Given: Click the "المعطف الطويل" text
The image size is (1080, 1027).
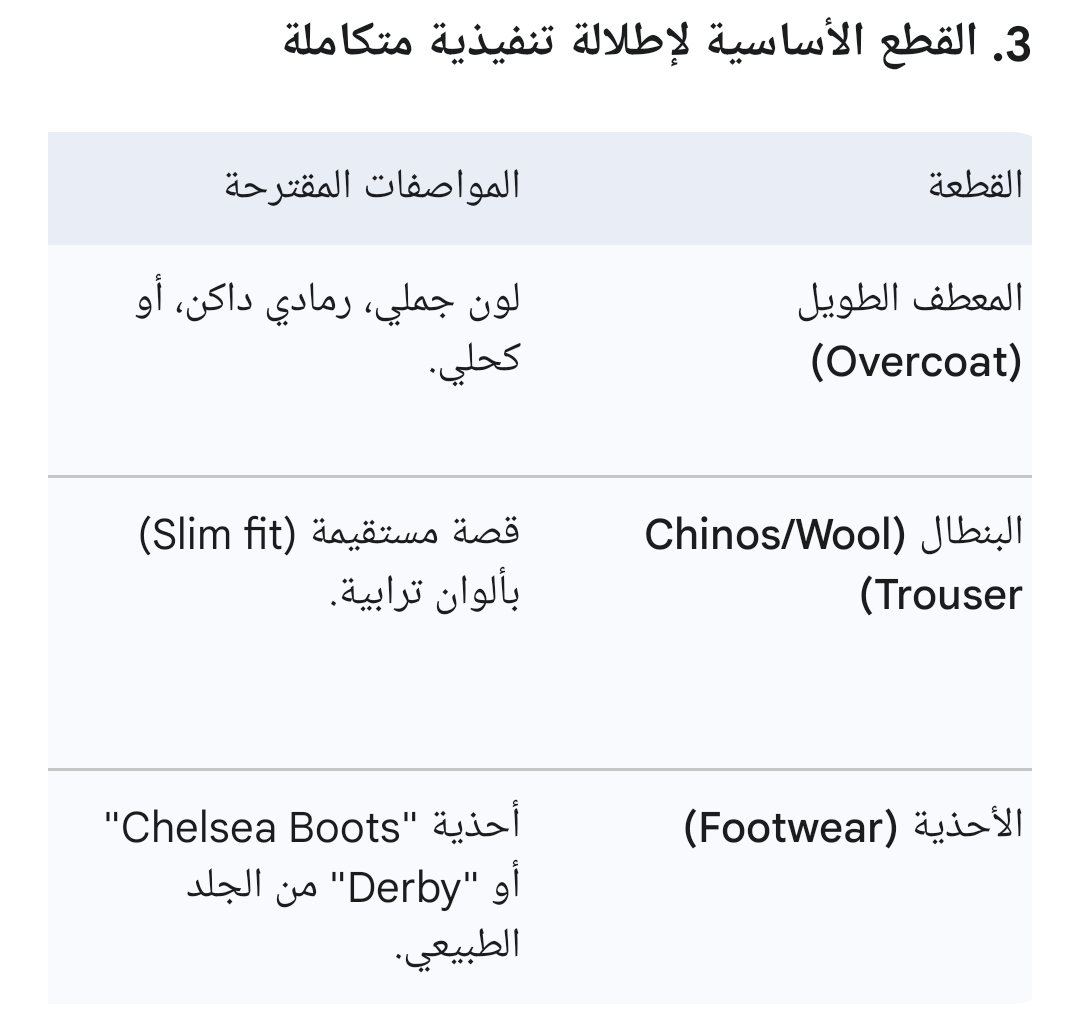Looking at the screenshot, I should (910, 300).
